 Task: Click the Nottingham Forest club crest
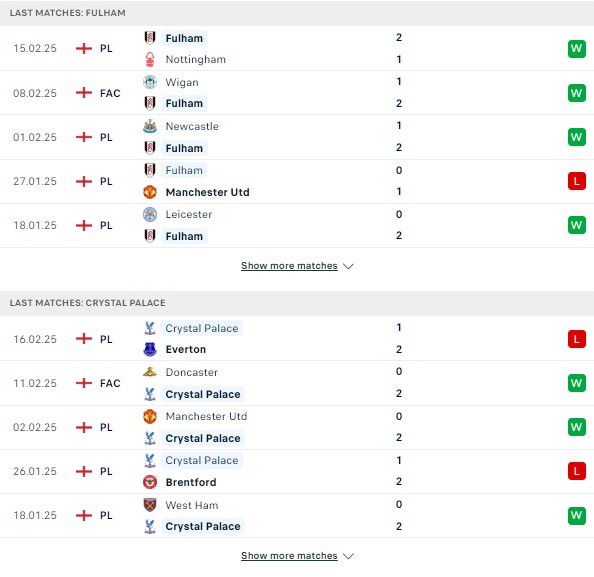(150, 59)
